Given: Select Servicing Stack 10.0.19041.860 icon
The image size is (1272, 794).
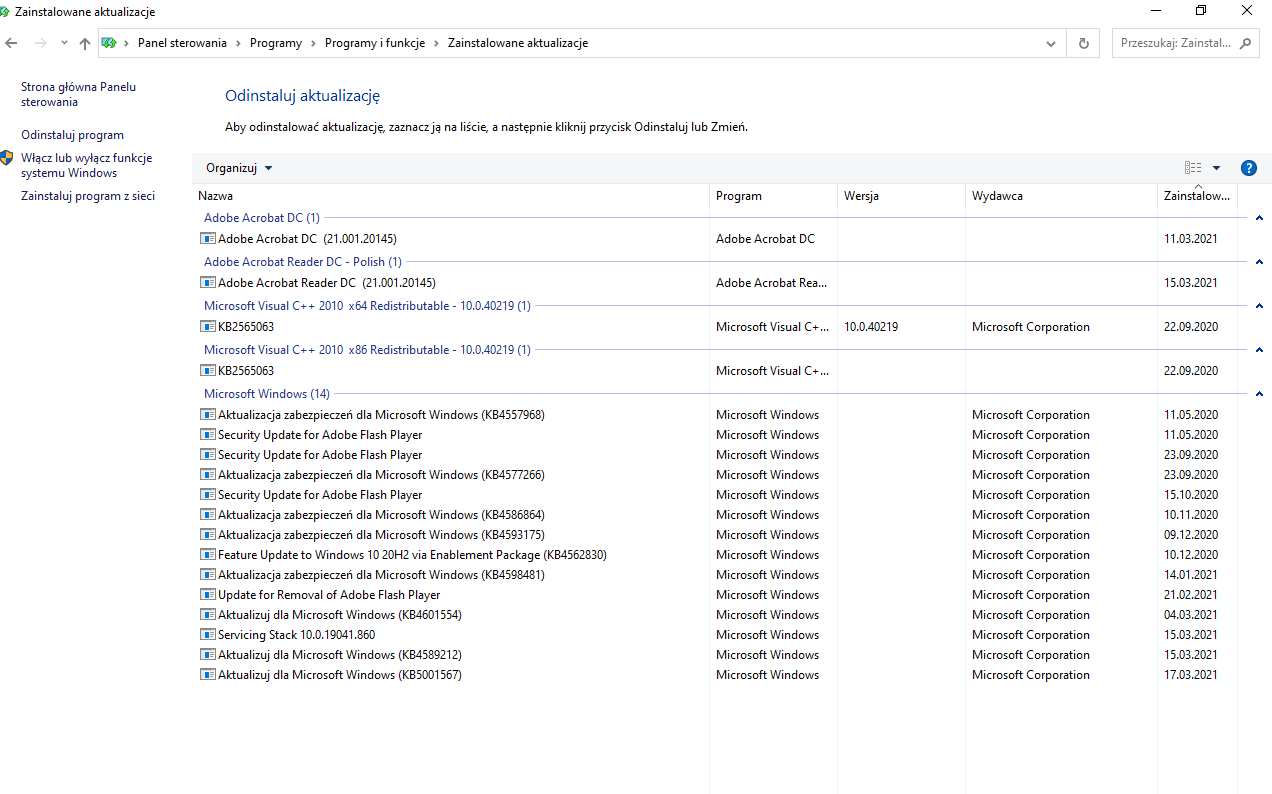Looking at the screenshot, I should tap(208, 635).
